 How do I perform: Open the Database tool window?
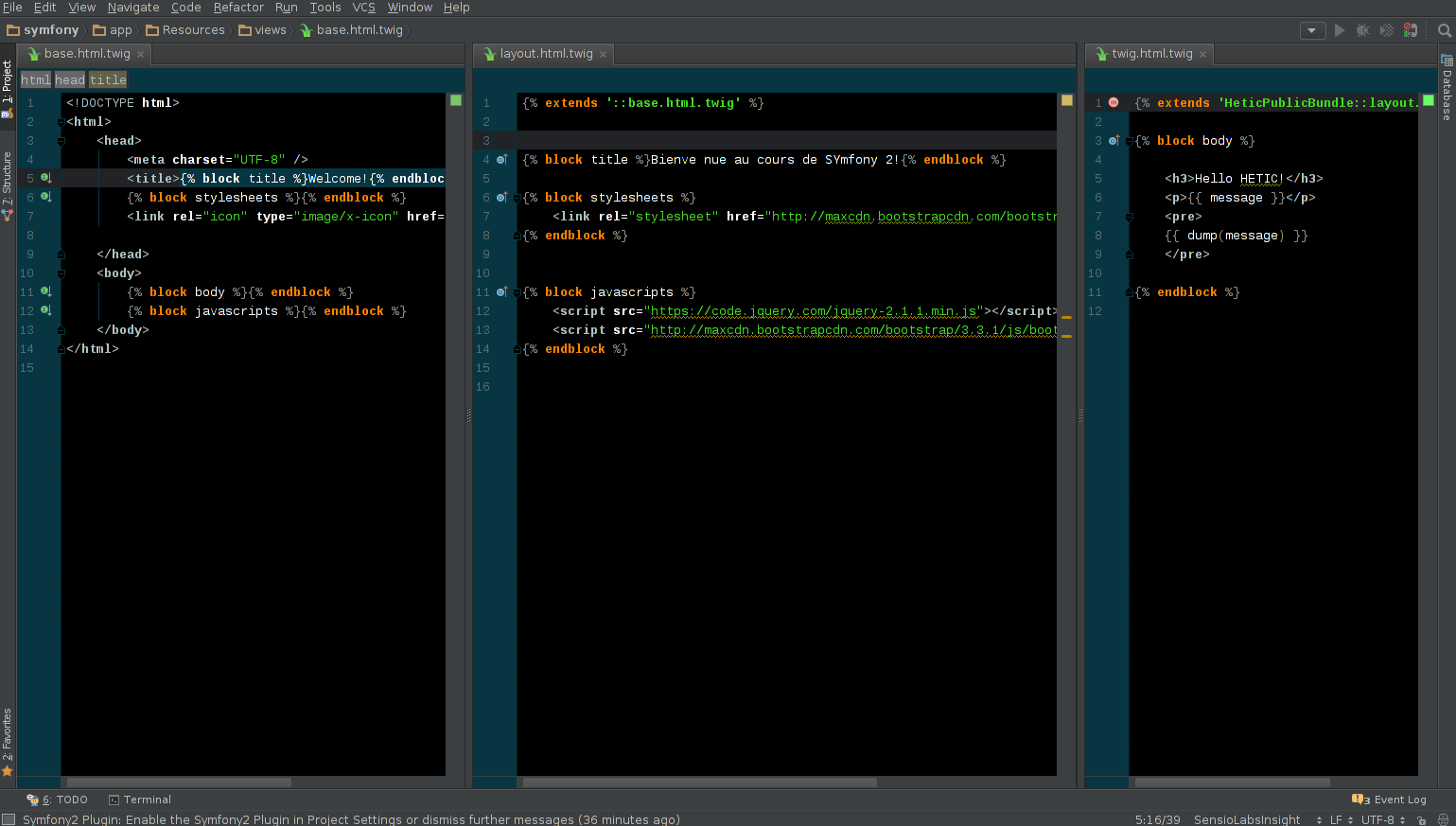pyautogui.click(x=1447, y=88)
